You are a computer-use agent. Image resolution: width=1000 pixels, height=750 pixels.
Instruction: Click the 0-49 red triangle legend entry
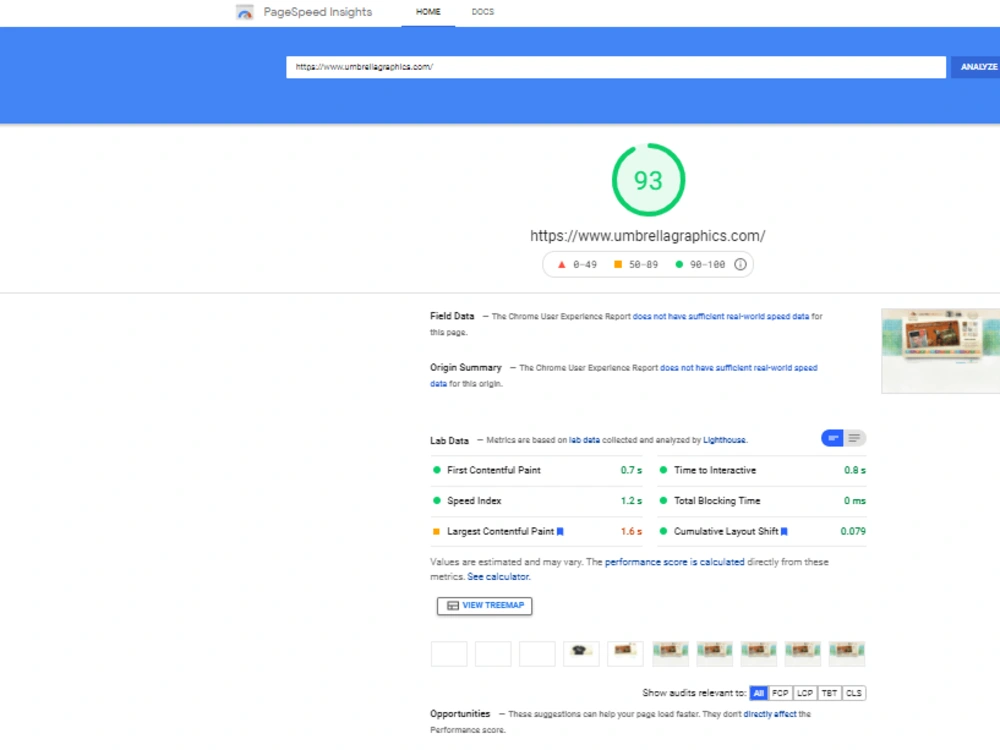(x=577, y=265)
